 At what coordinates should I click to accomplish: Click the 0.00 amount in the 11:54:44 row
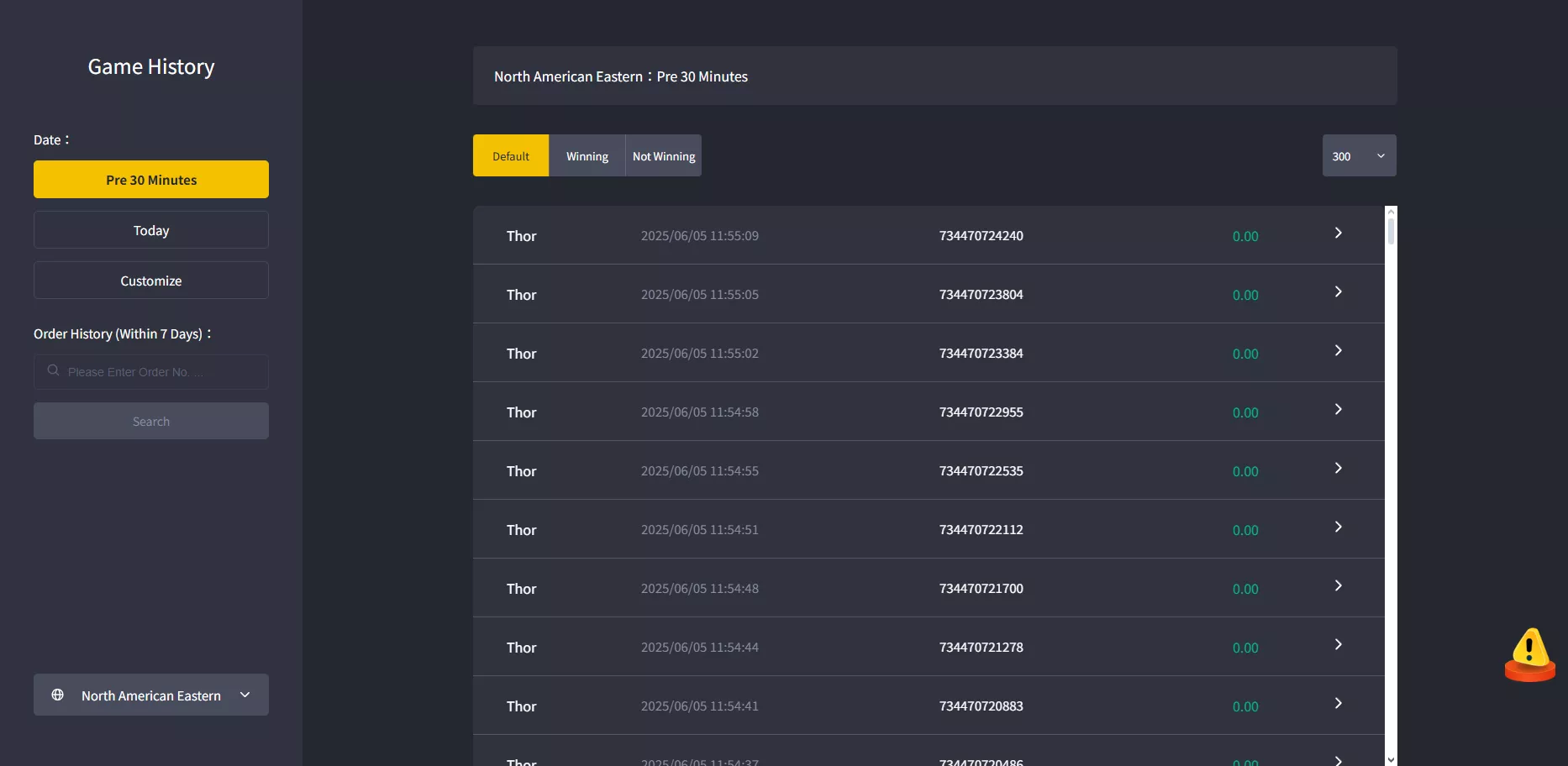tap(1245, 648)
